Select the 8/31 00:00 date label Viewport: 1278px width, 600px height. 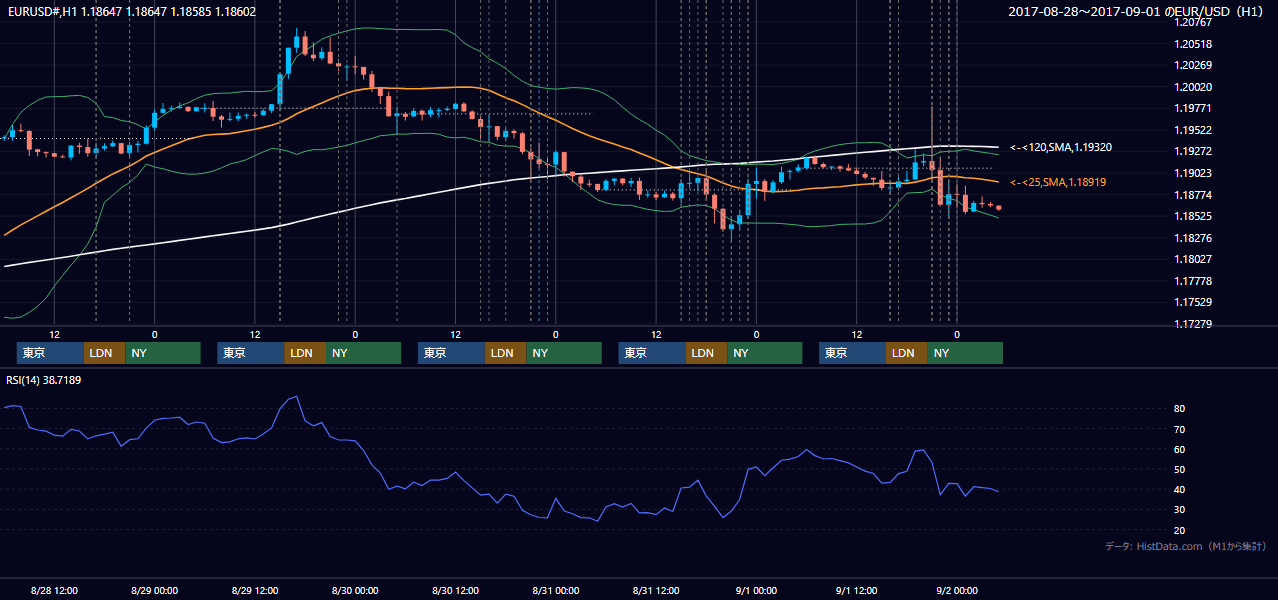click(555, 591)
